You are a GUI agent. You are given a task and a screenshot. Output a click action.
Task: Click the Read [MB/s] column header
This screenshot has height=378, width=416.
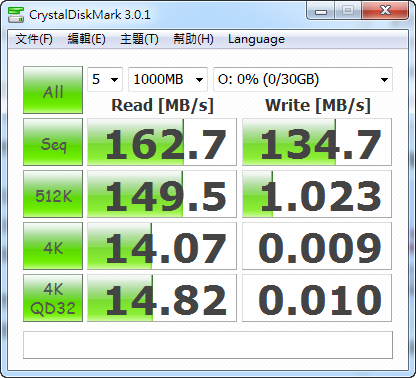coord(162,105)
